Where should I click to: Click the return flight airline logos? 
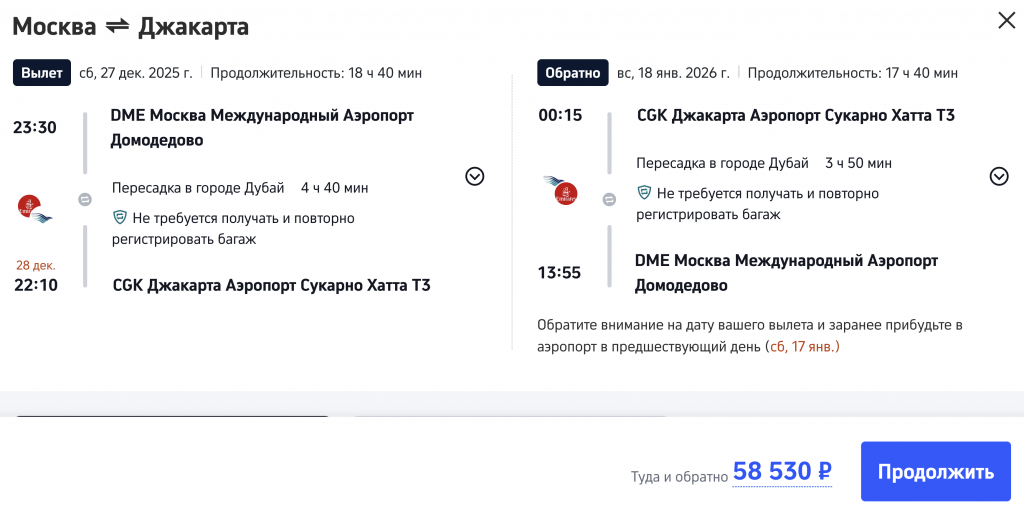tap(562, 190)
